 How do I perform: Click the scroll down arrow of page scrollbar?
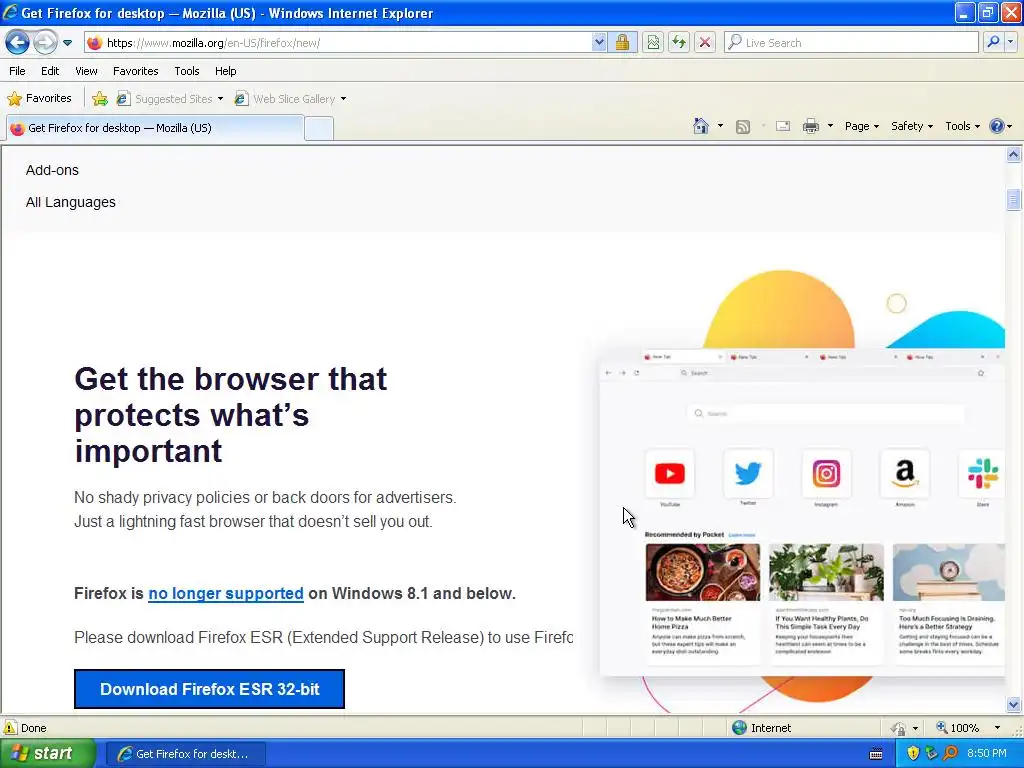click(x=1013, y=704)
